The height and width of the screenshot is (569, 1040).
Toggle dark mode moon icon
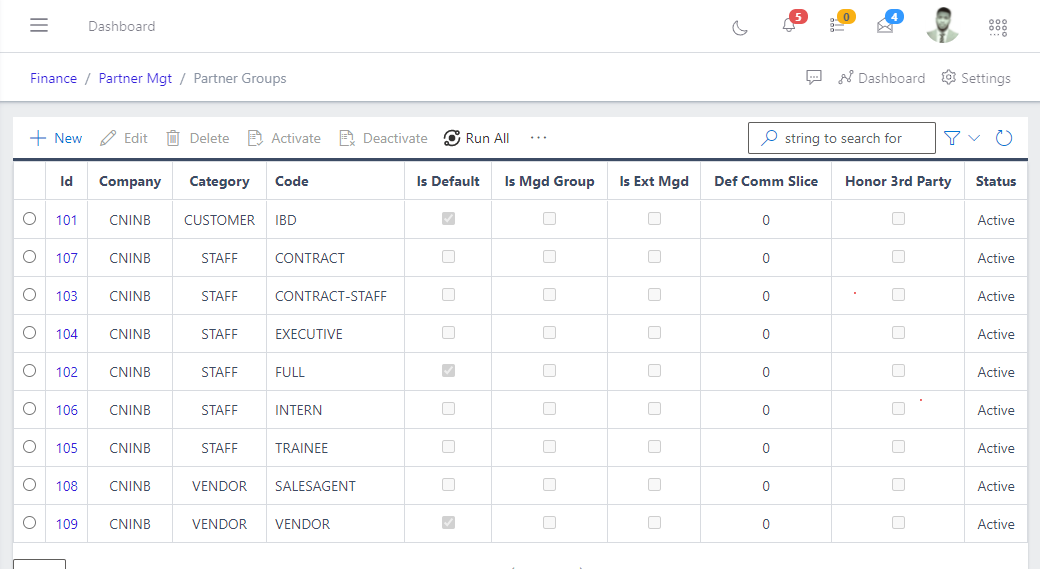[740, 28]
